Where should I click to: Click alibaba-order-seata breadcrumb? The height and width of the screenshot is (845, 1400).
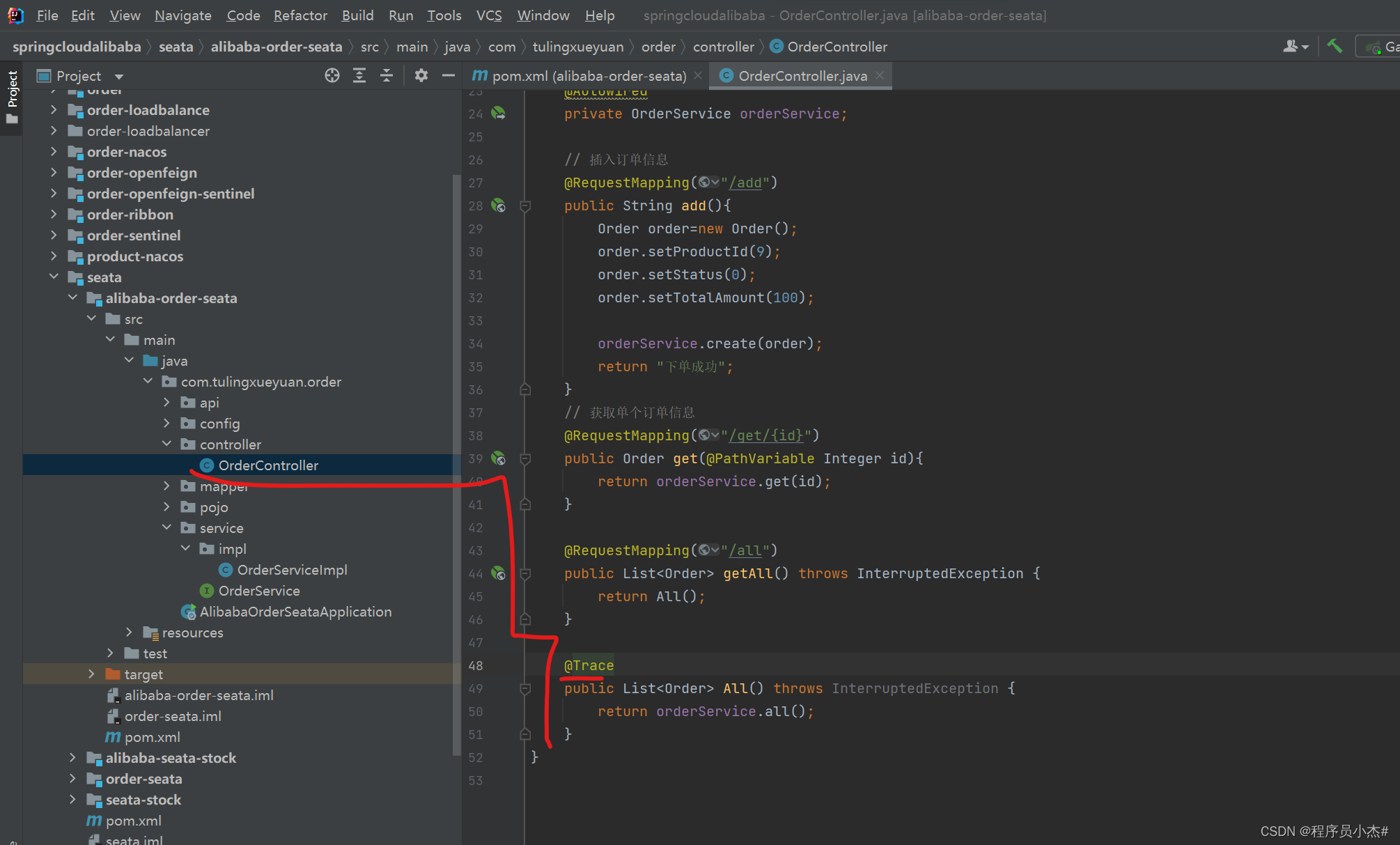(277, 47)
